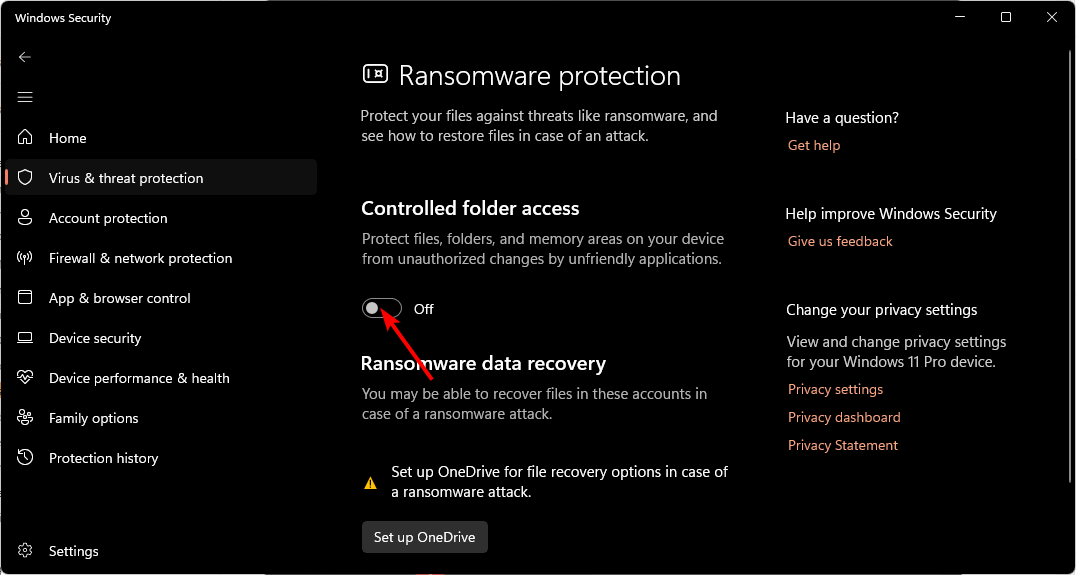Screen dimensions: 1076x575
Task: Click the Set up OneDrive button
Action: click(x=425, y=537)
